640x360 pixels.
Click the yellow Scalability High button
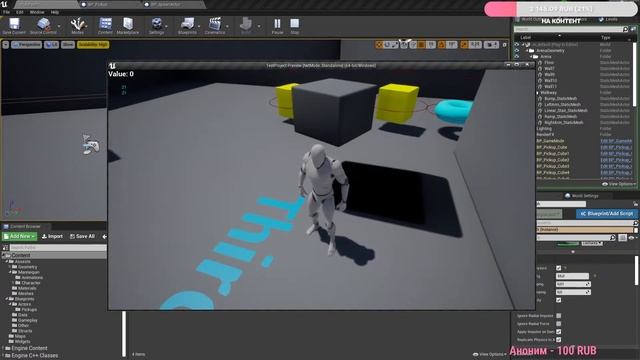93,44
